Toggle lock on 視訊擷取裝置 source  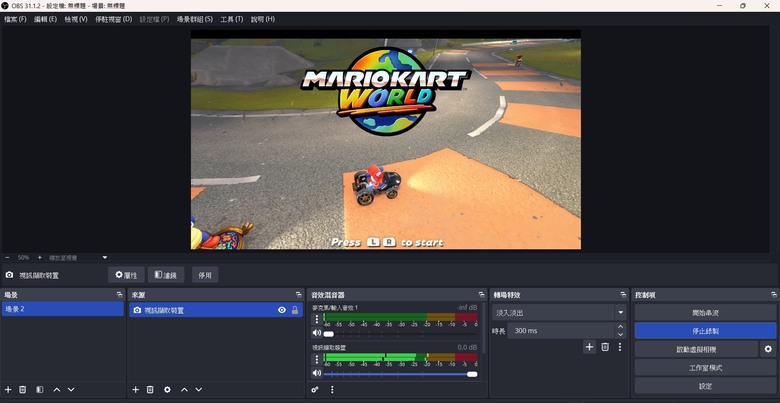pyautogui.click(x=295, y=310)
